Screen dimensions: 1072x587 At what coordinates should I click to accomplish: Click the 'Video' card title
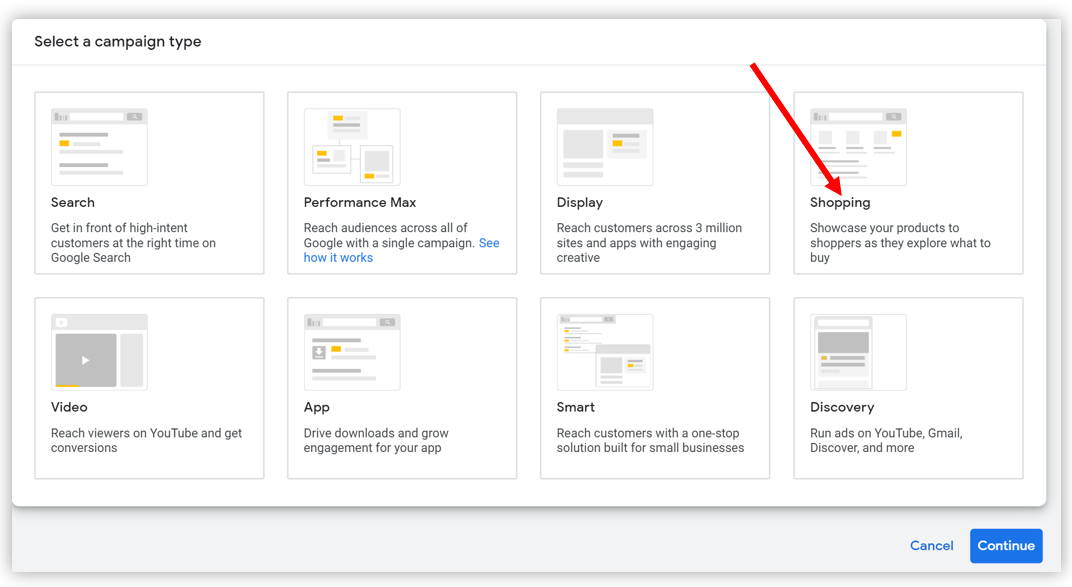(69, 407)
